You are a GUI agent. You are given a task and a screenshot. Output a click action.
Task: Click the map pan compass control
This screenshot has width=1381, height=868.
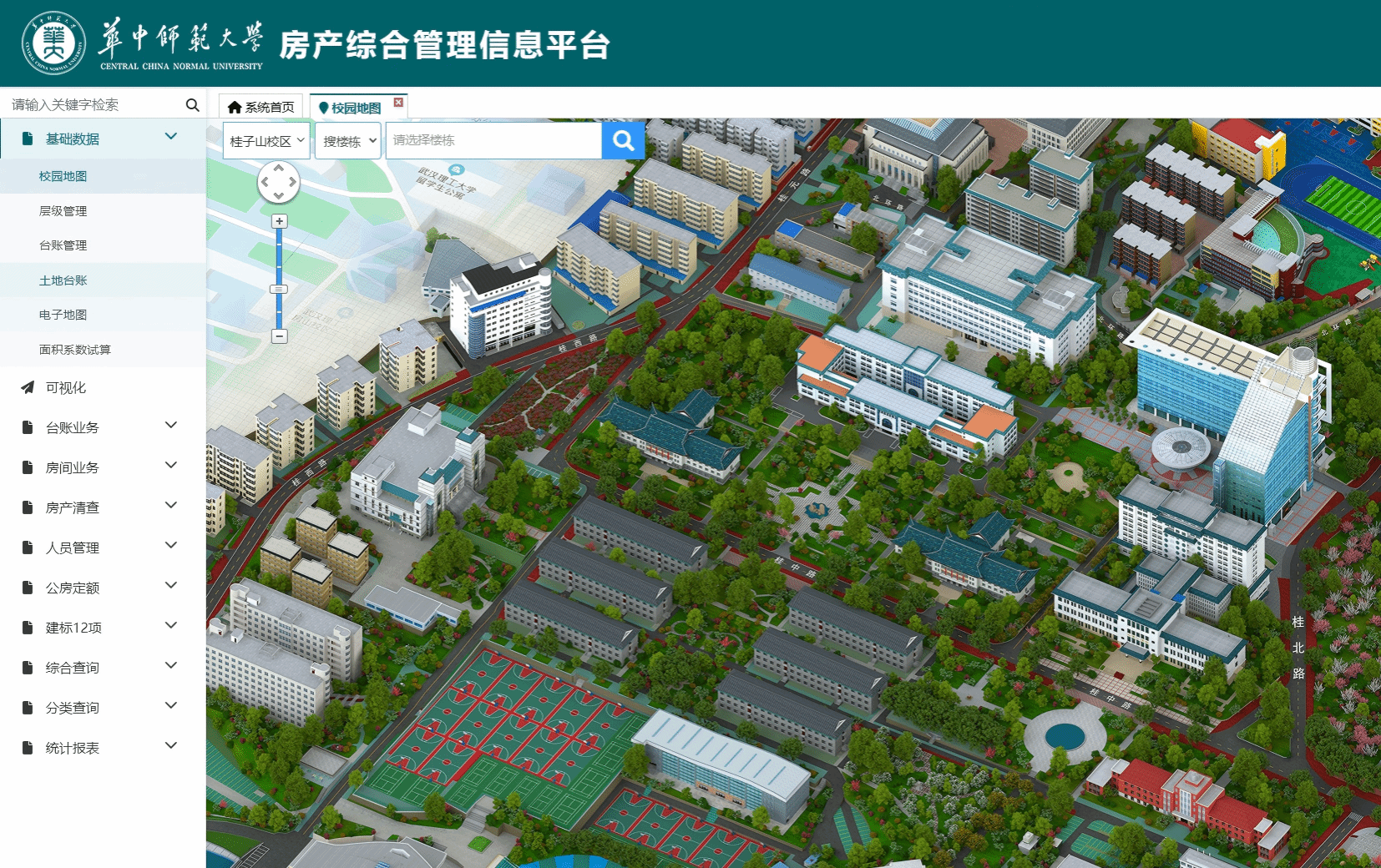tap(278, 182)
